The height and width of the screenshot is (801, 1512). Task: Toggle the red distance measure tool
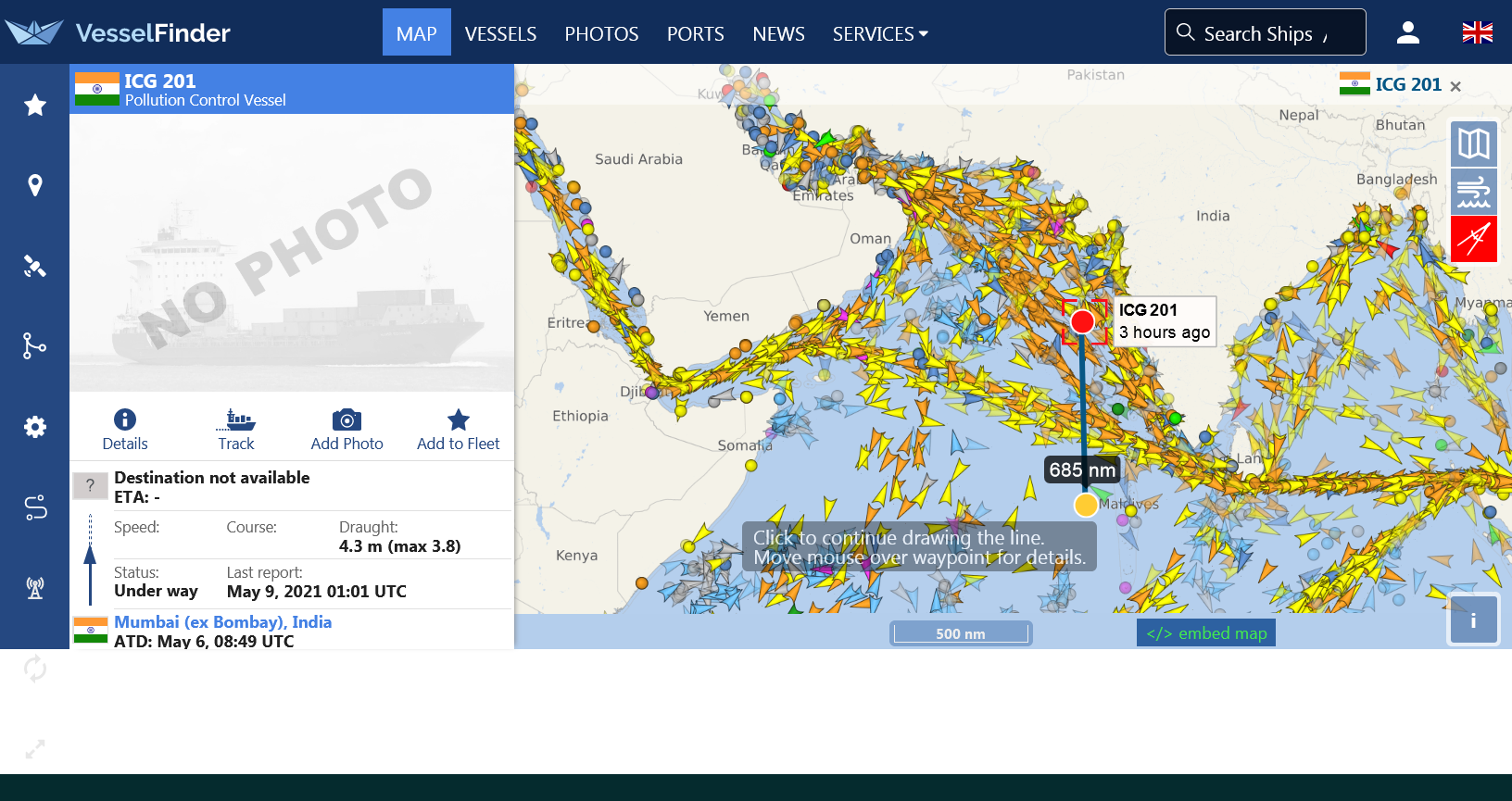[x=1474, y=240]
